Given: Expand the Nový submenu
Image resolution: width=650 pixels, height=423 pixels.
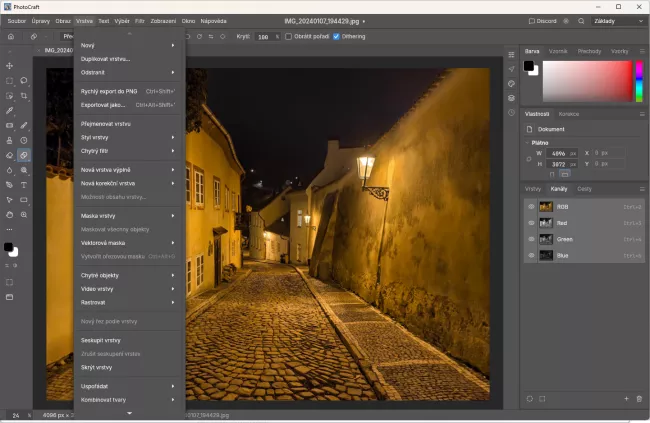Looking at the screenshot, I should click(x=128, y=45).
